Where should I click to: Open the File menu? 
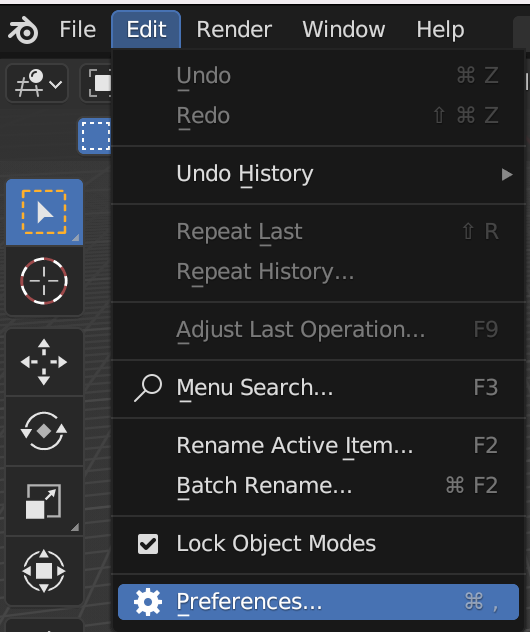tap(77, 29)
